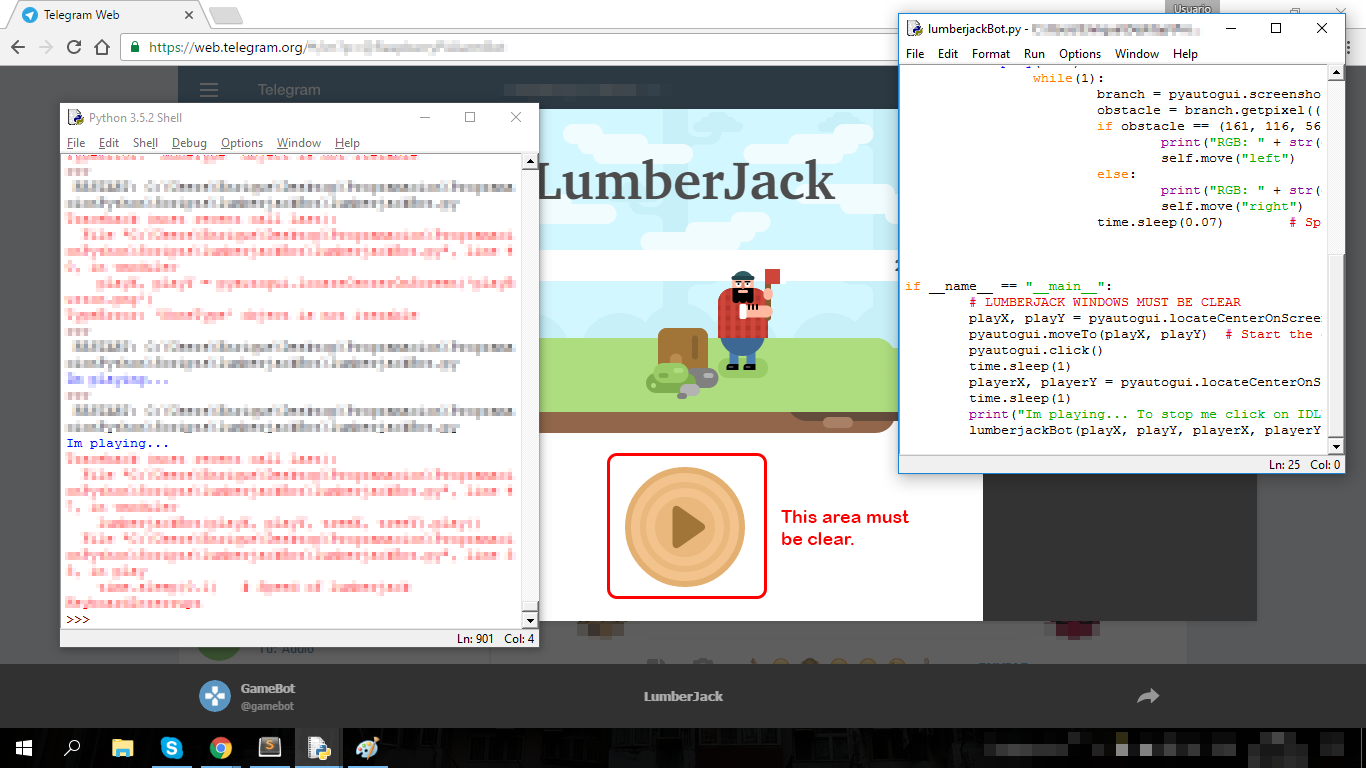This screenshot has height=768, width=1366.
Task: Click the 'if __name__ == "__main__":' line
Action: pos(1008,286)
